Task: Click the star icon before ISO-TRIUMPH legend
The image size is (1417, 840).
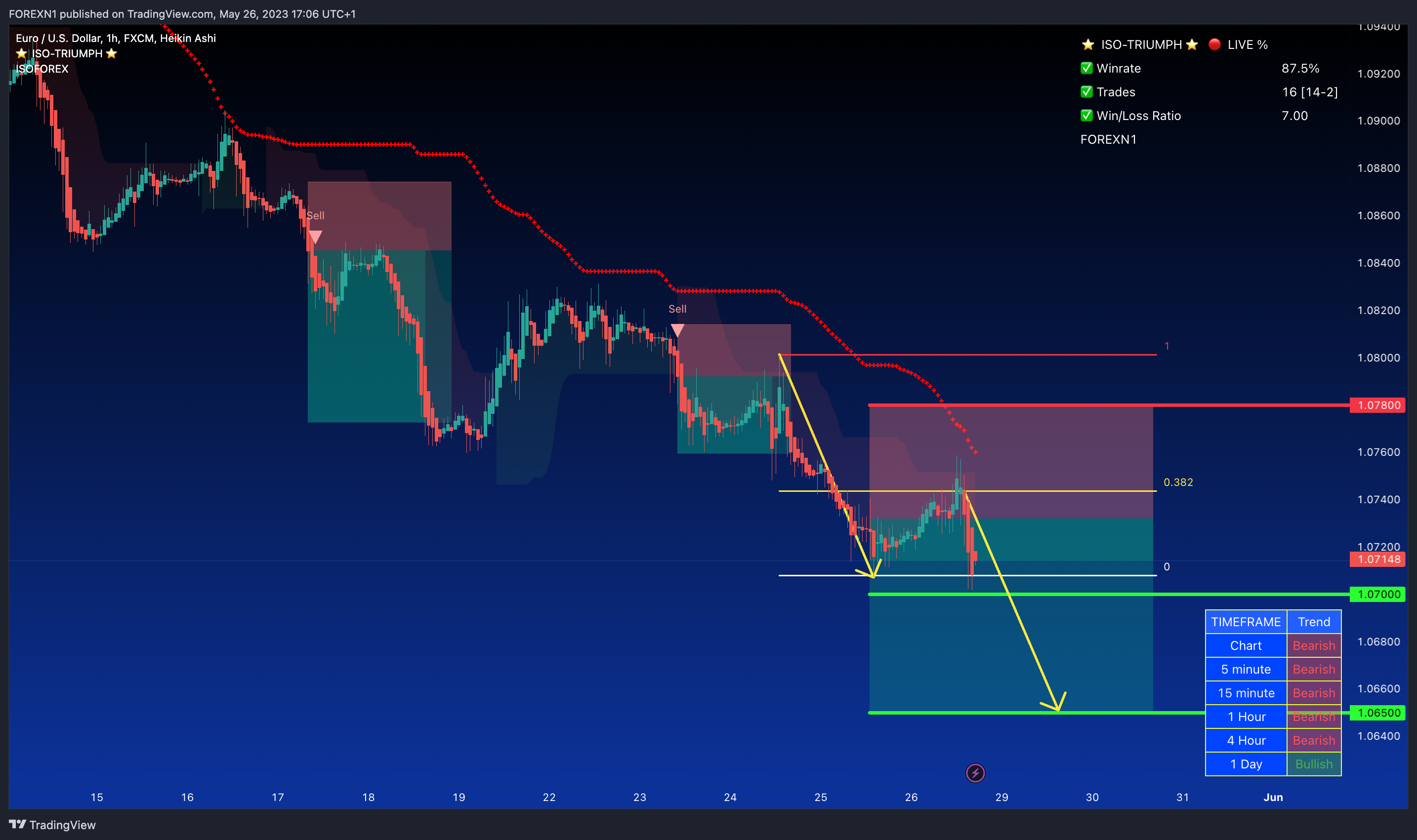Action: coord(22,53)
